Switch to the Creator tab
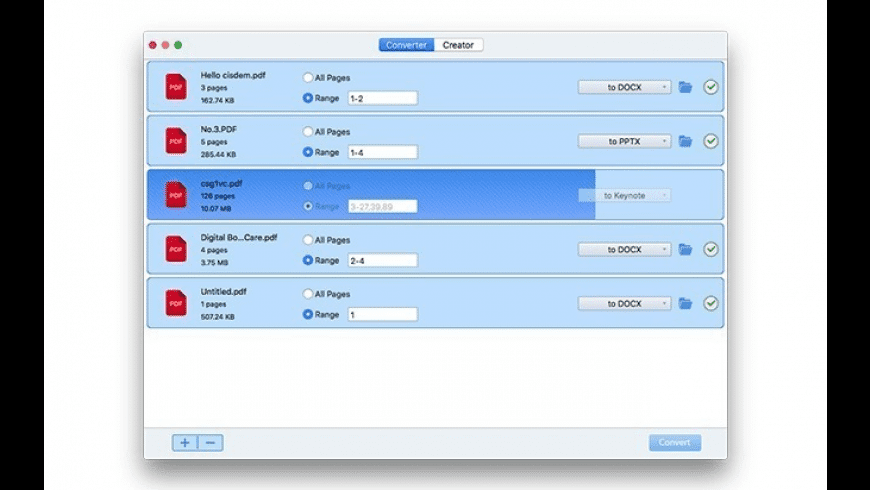The image size is (870, 490). tap(458, 45)
